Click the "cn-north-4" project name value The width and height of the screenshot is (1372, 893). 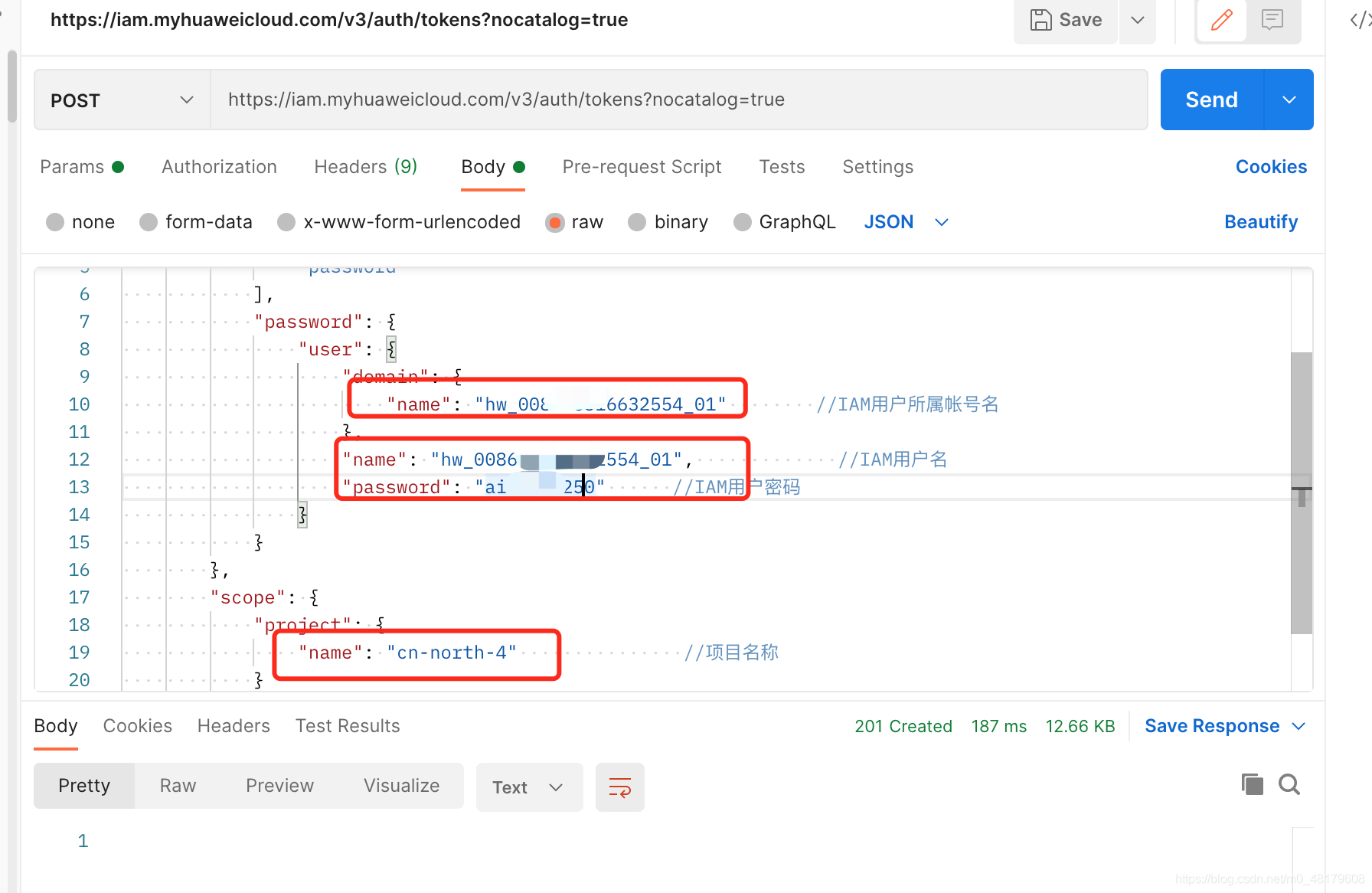tap(452, 653)
